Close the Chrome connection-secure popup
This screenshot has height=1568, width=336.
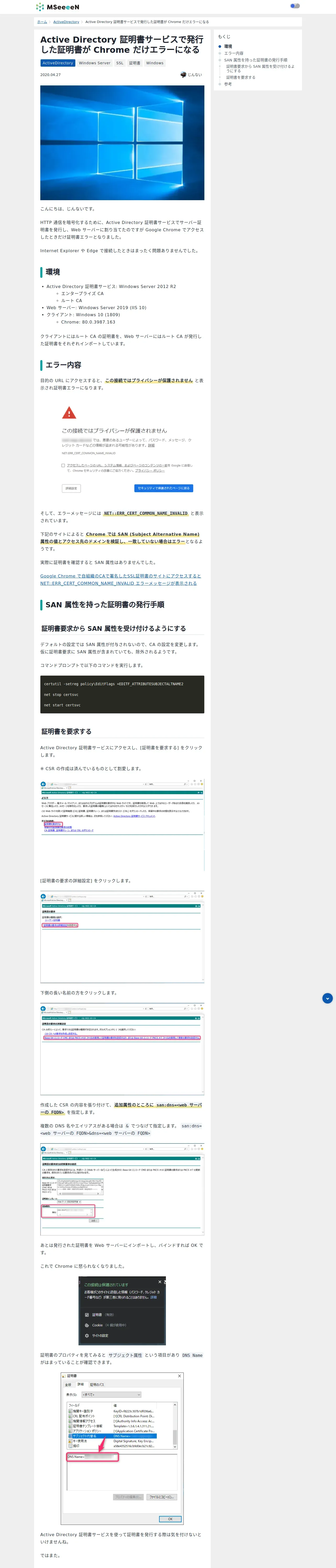click(160, 1282)
